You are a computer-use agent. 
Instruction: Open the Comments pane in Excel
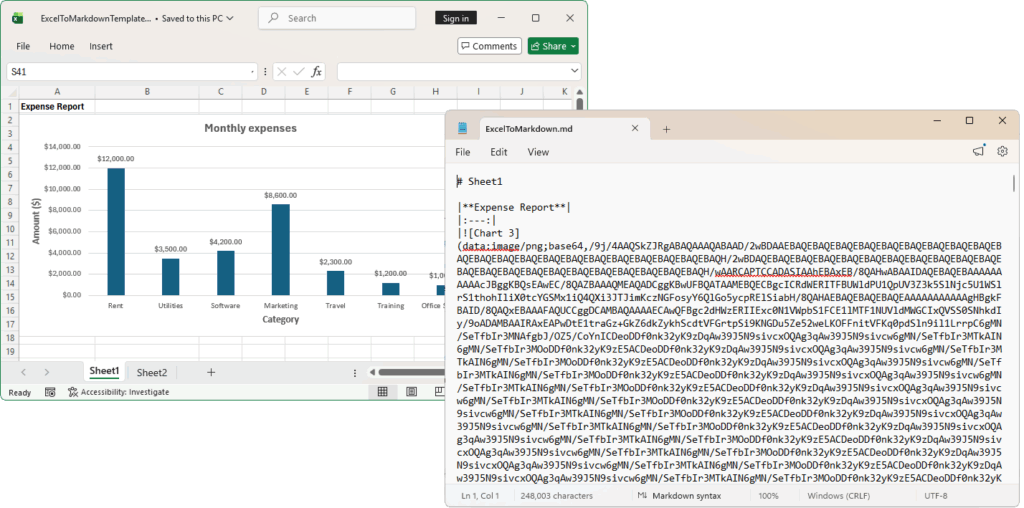[x=489, y=46]
